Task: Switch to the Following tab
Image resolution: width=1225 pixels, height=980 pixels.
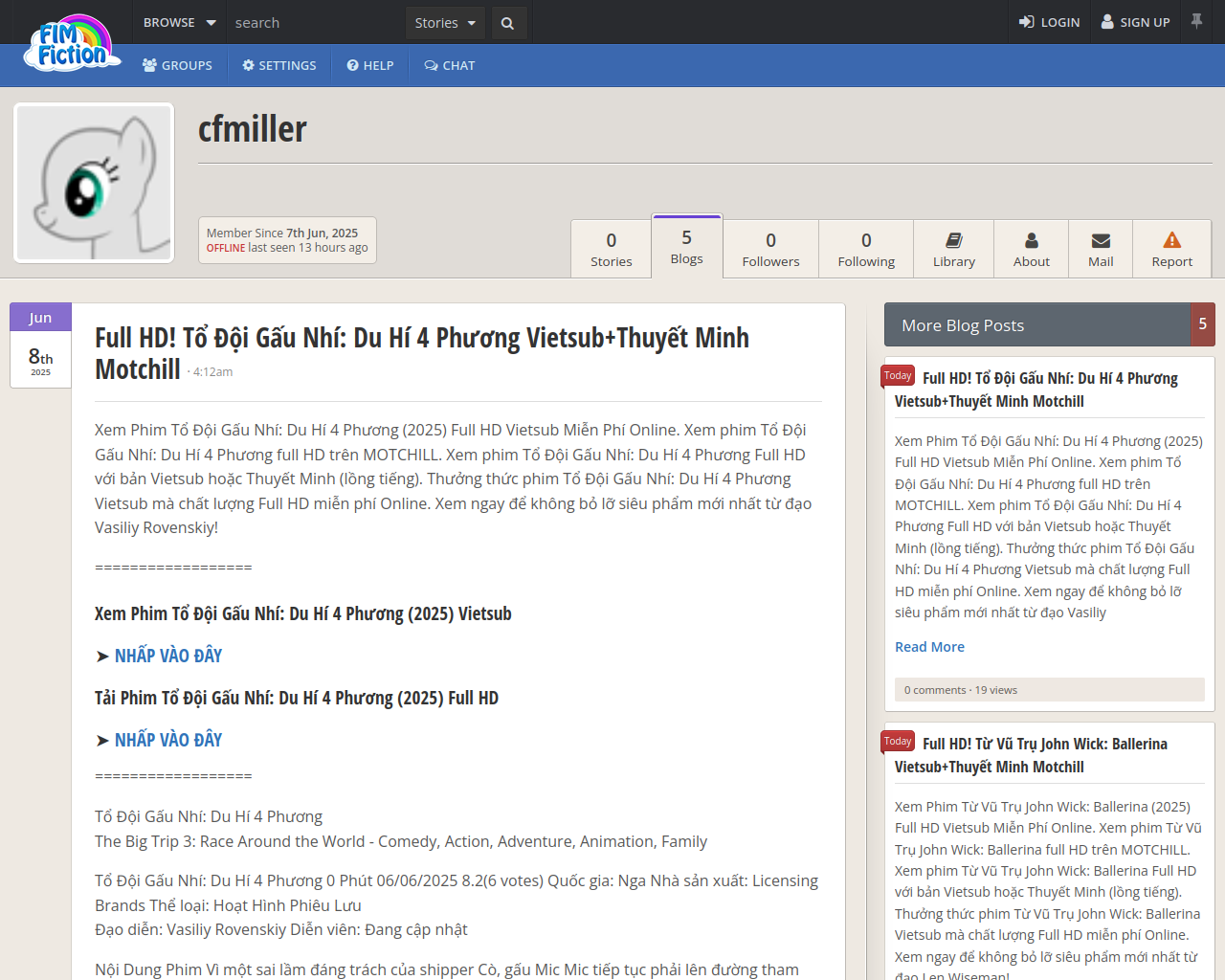Action: [867, 249]
